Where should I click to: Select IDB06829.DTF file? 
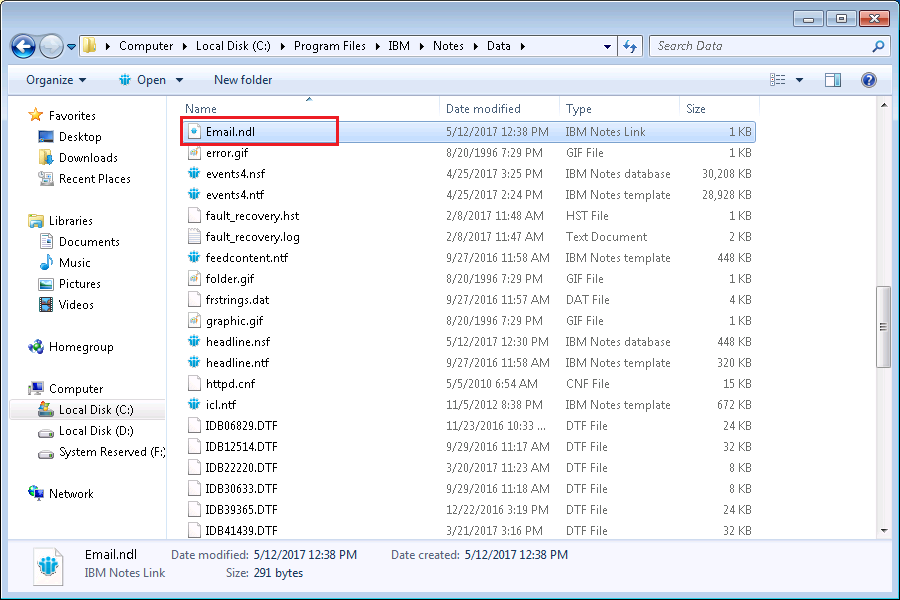(x=241, y=425)
